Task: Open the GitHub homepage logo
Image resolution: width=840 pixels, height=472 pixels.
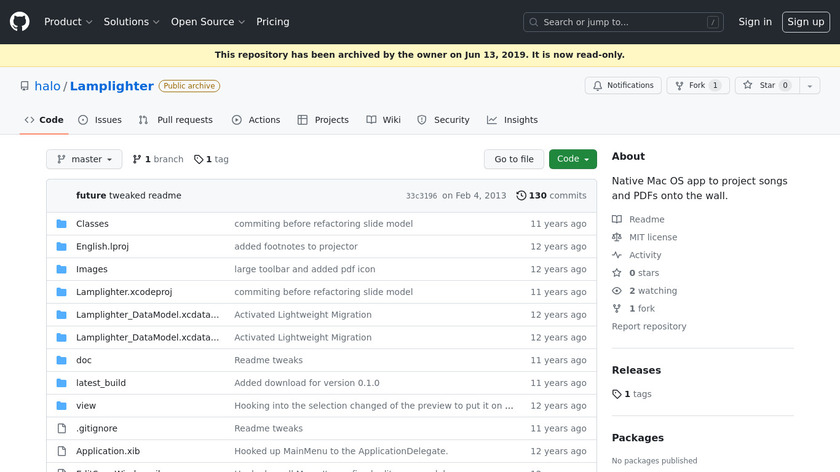Action: [20, 22]
